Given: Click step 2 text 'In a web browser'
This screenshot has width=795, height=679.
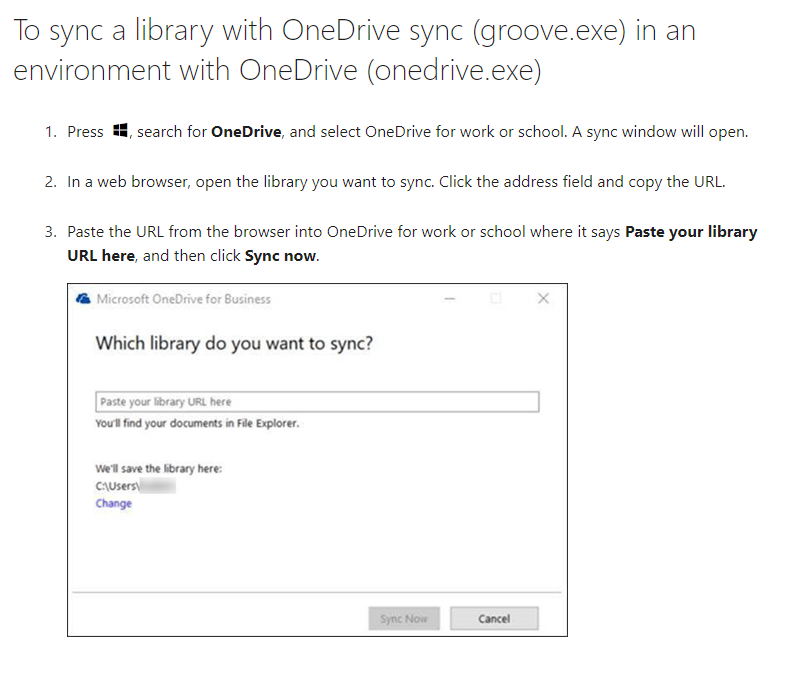Looking at the screenshot, I should point(129,182).
